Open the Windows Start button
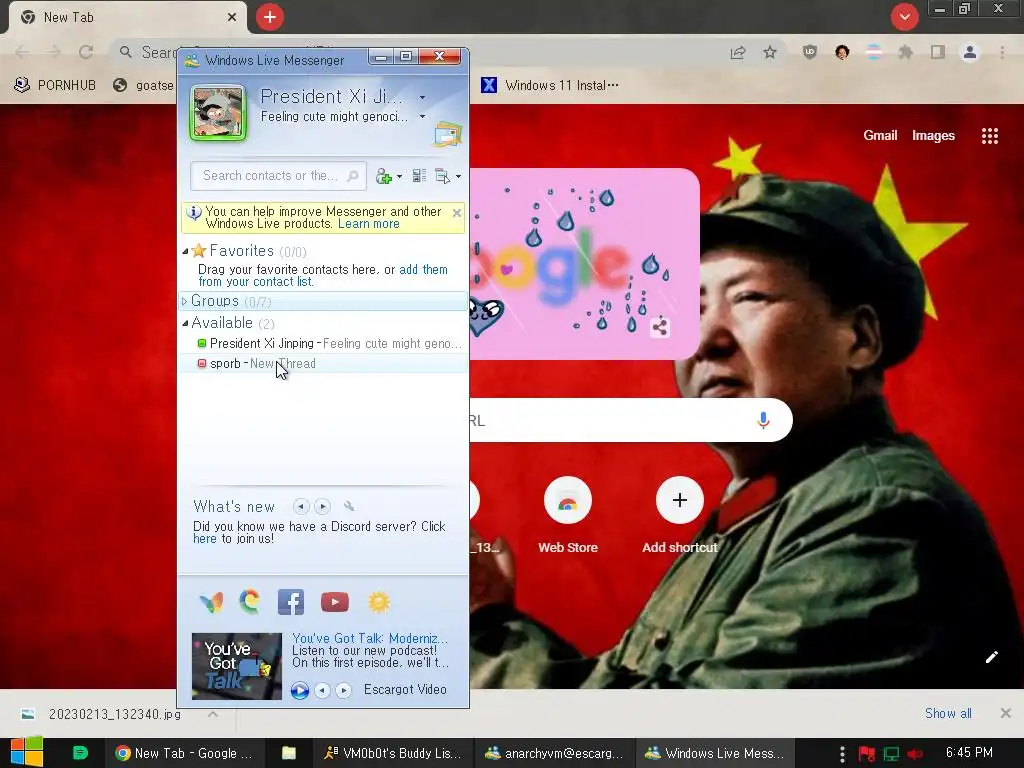The width and height of the screenshot is (1024, 768). point(27,752)
